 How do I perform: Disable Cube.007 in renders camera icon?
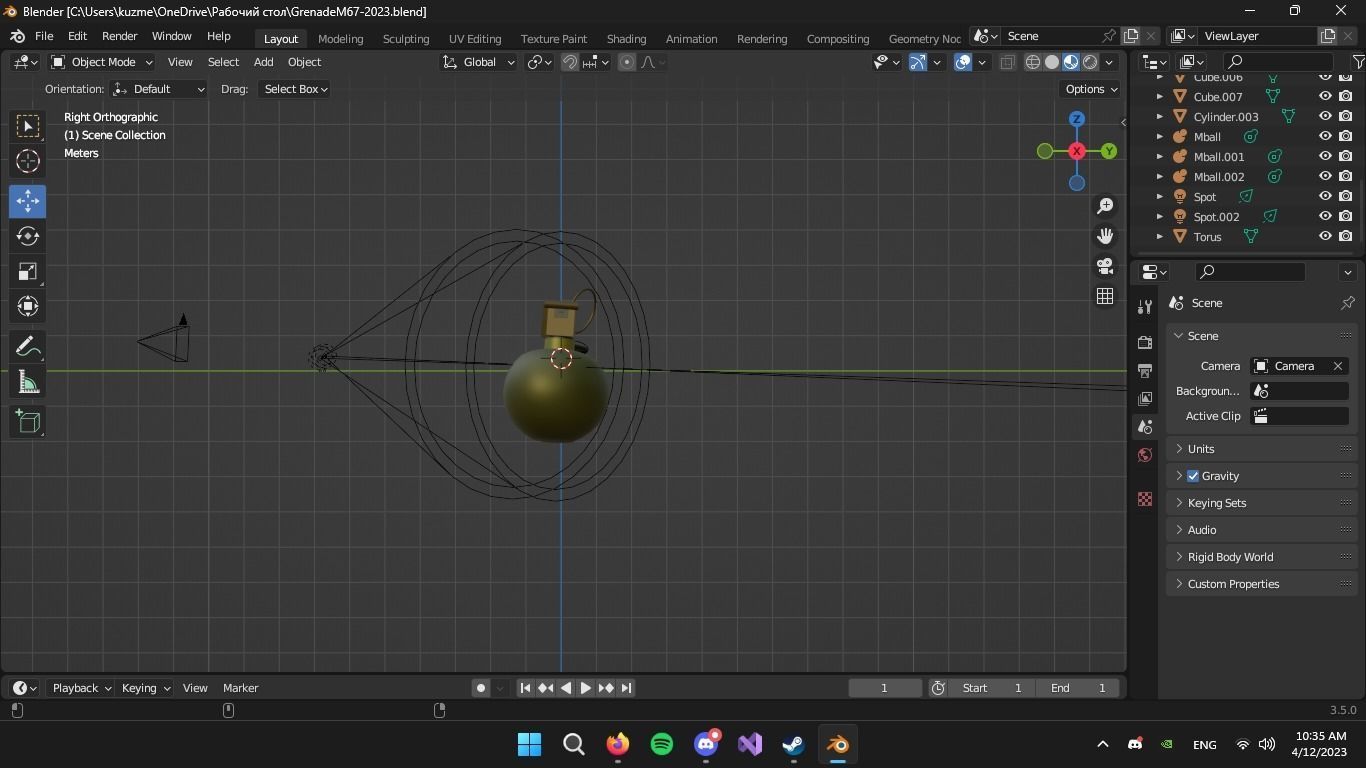[1346, 97]
